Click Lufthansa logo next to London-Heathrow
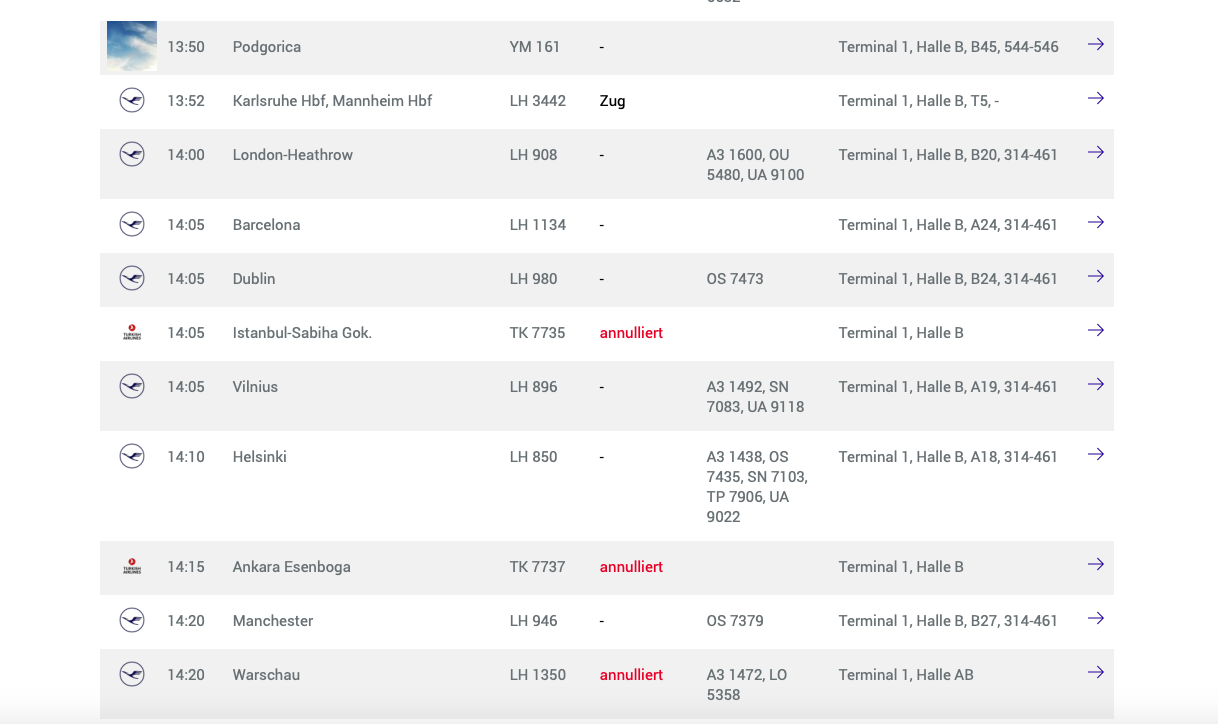1218x724 pixels. point(132,154)
